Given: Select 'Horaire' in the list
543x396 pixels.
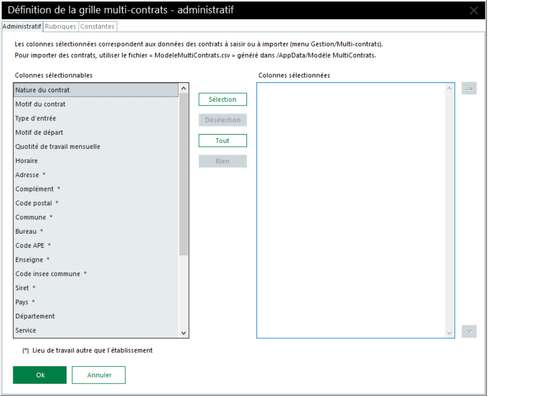Looking at the screenshot, I should click(x=96, y=161).
